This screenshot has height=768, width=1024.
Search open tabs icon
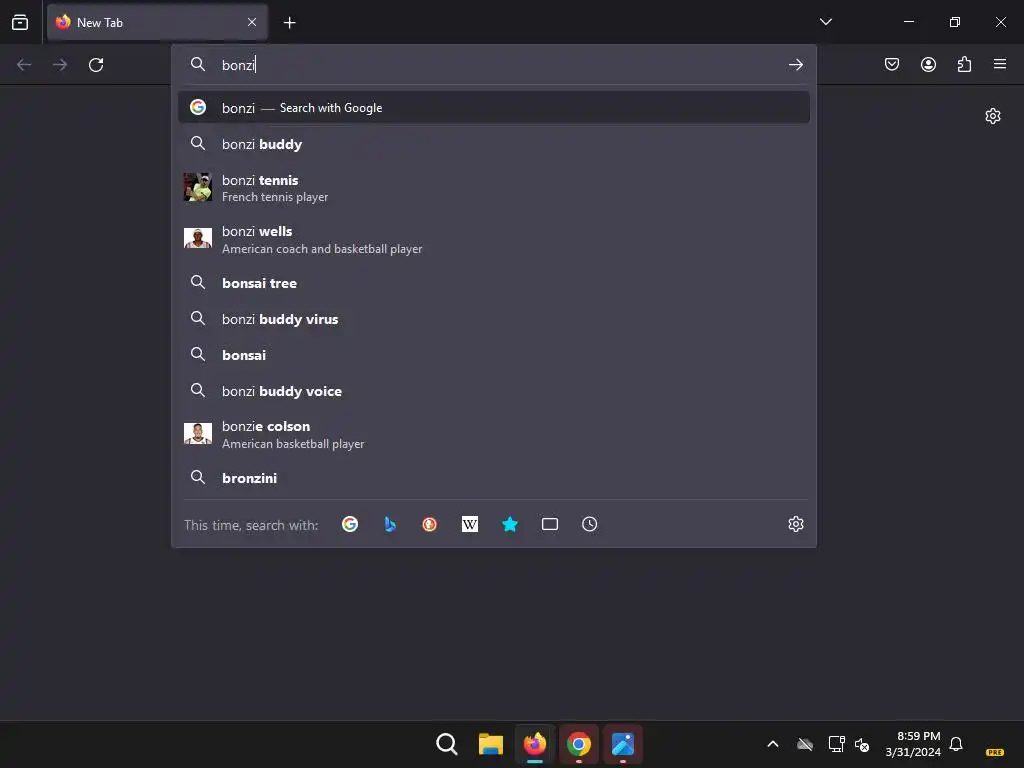tap(550, 524)
